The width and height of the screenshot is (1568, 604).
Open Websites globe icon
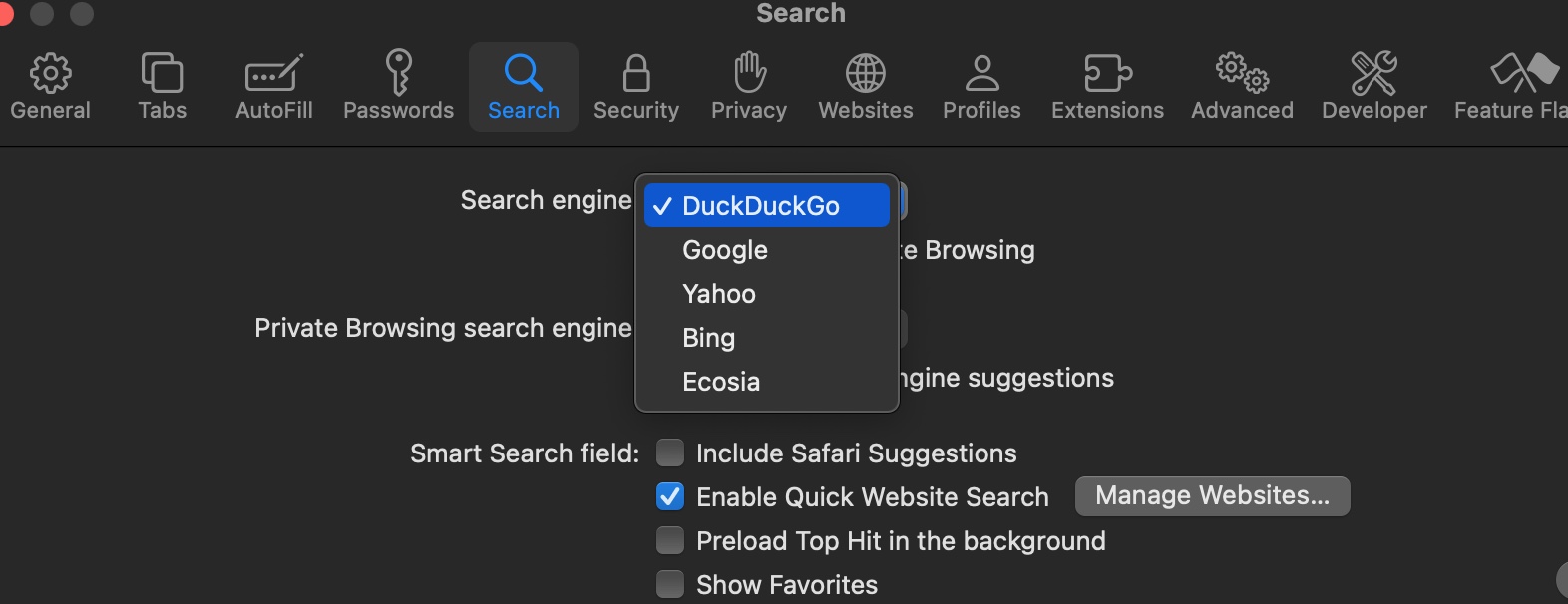[865, 73]
